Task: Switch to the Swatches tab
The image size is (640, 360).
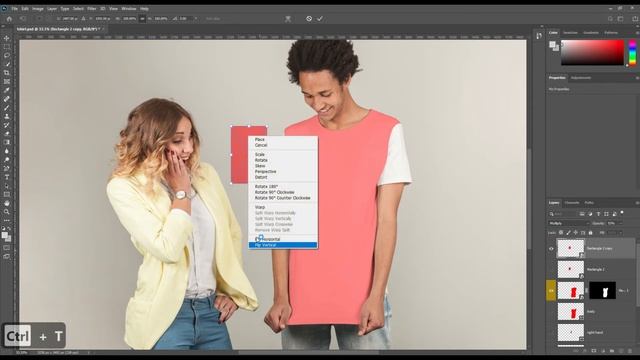Action: pos(570,33)
